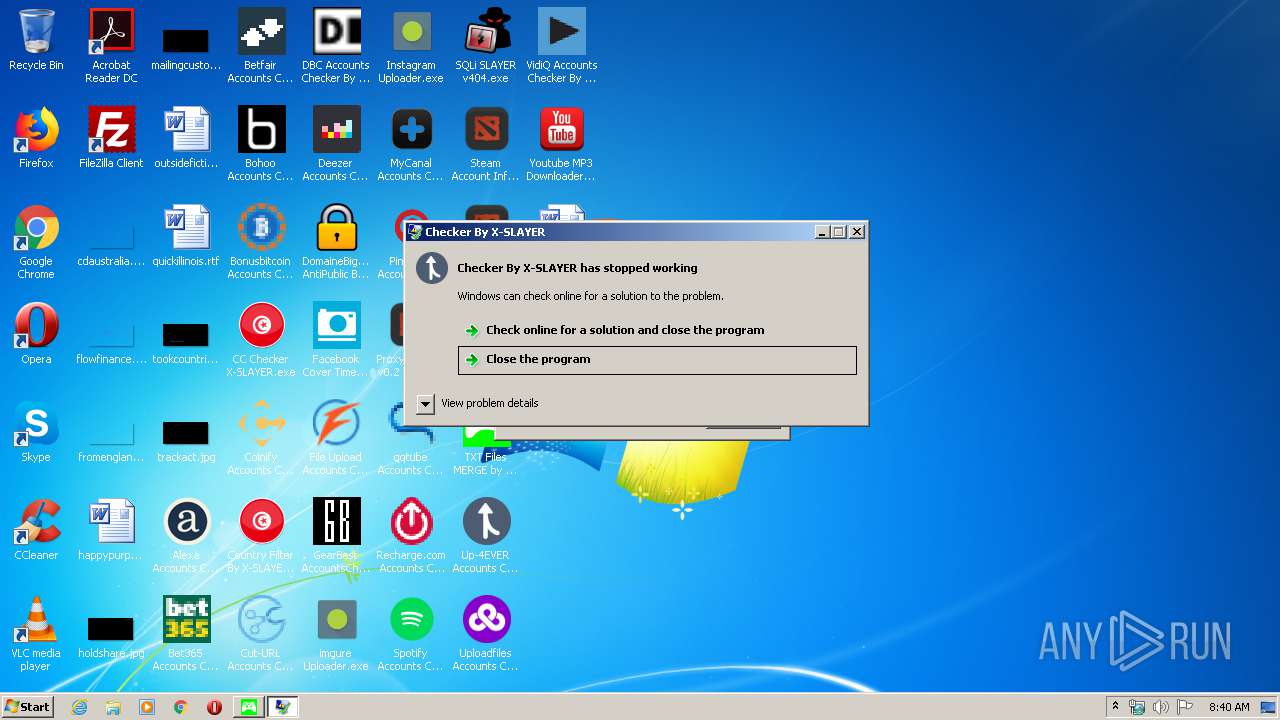This screenshot has width=1280, height=720.
Task: Launch Youtube MP3 Downloader icon
Action: (x=561, y=144)
